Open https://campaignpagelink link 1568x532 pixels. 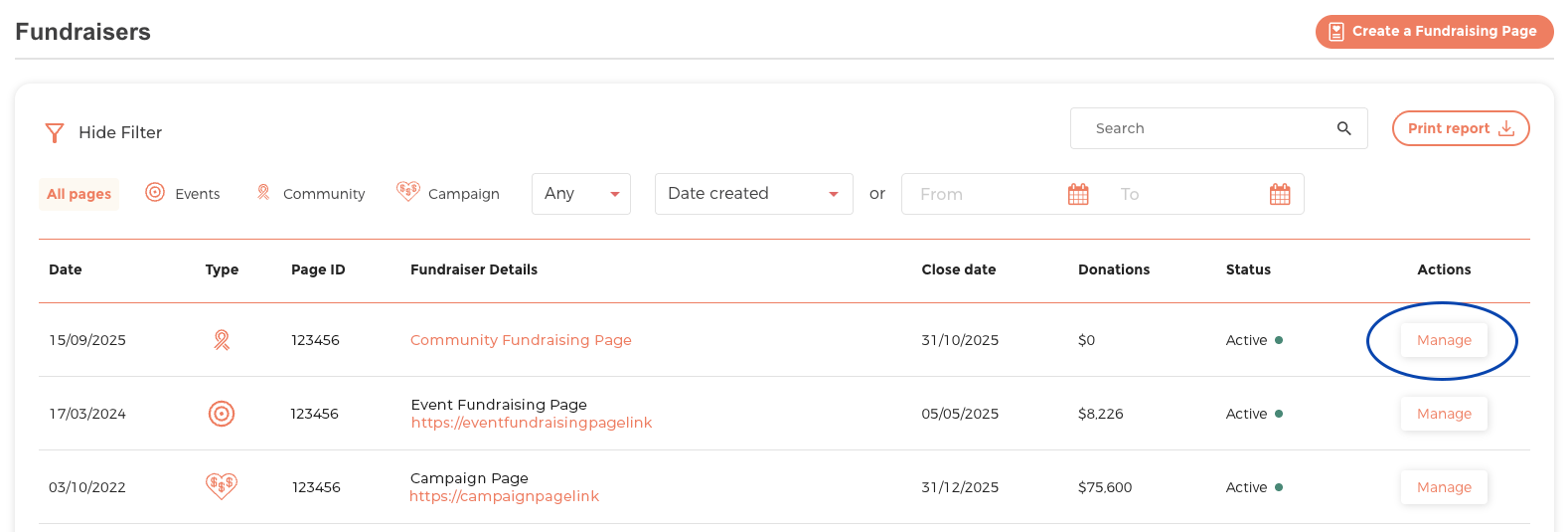(505, 496)
